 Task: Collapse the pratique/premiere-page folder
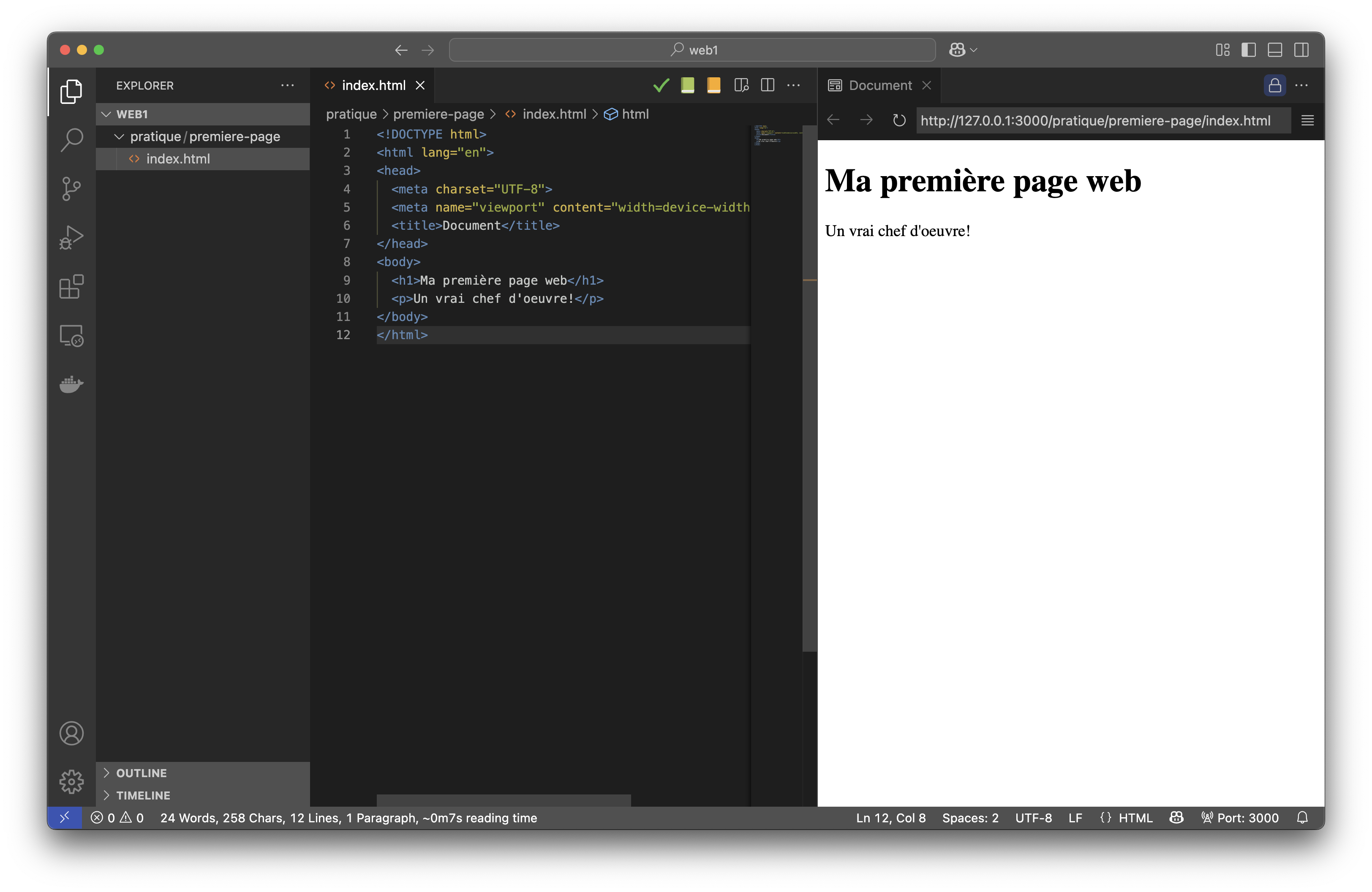[202, 136]
